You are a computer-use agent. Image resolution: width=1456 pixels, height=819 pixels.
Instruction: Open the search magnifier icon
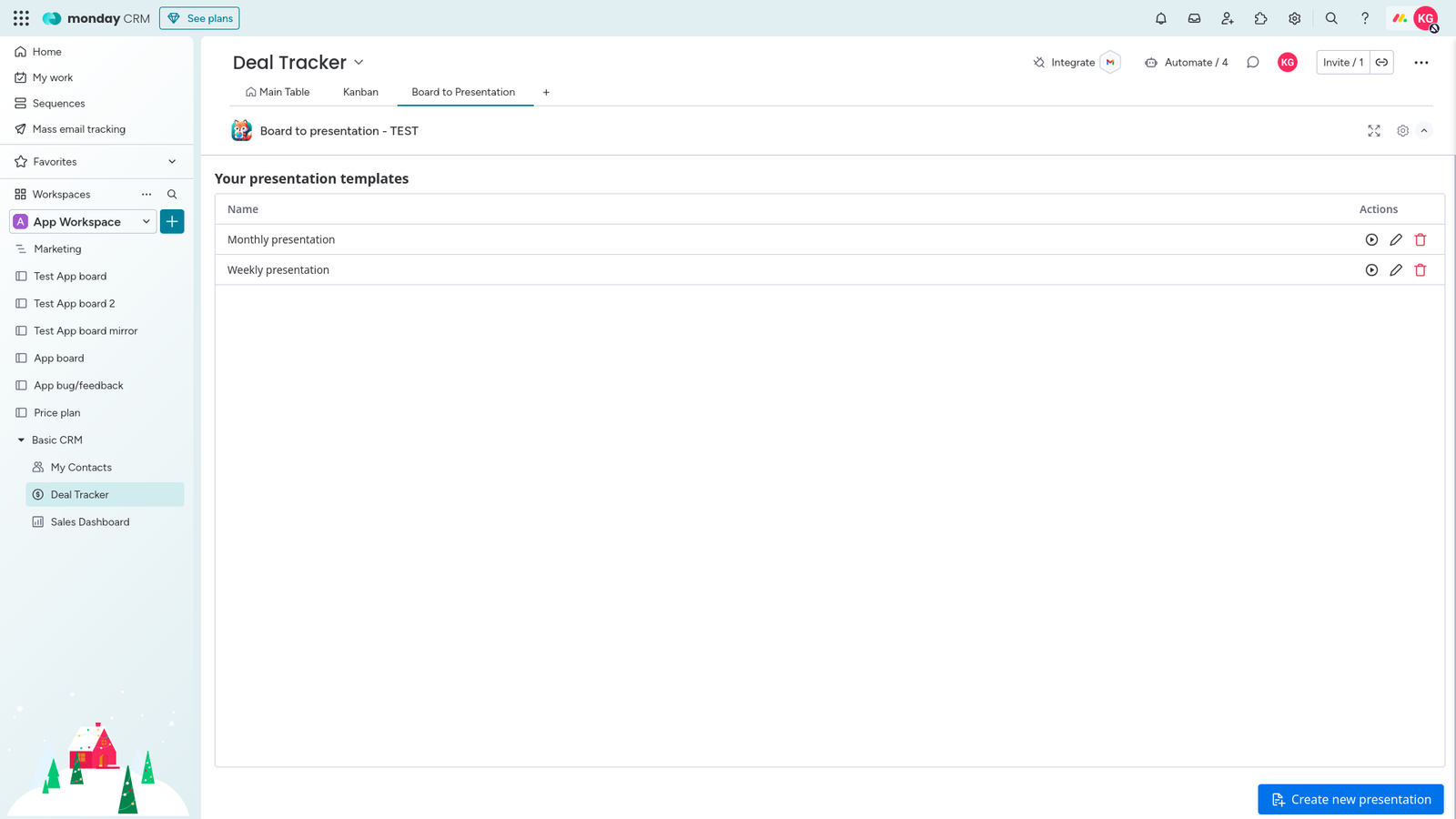pyautogui.click(x=1331, y=18)
